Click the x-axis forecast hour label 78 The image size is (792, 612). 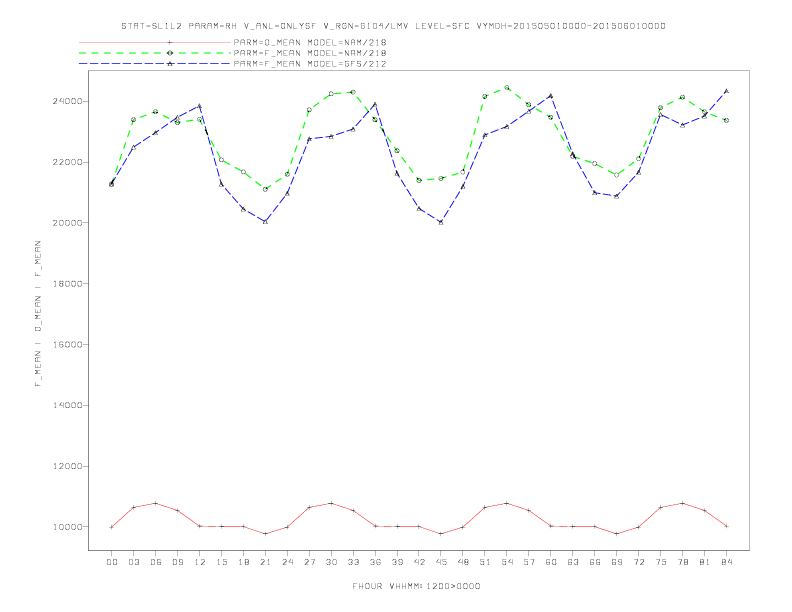point(682,562)
